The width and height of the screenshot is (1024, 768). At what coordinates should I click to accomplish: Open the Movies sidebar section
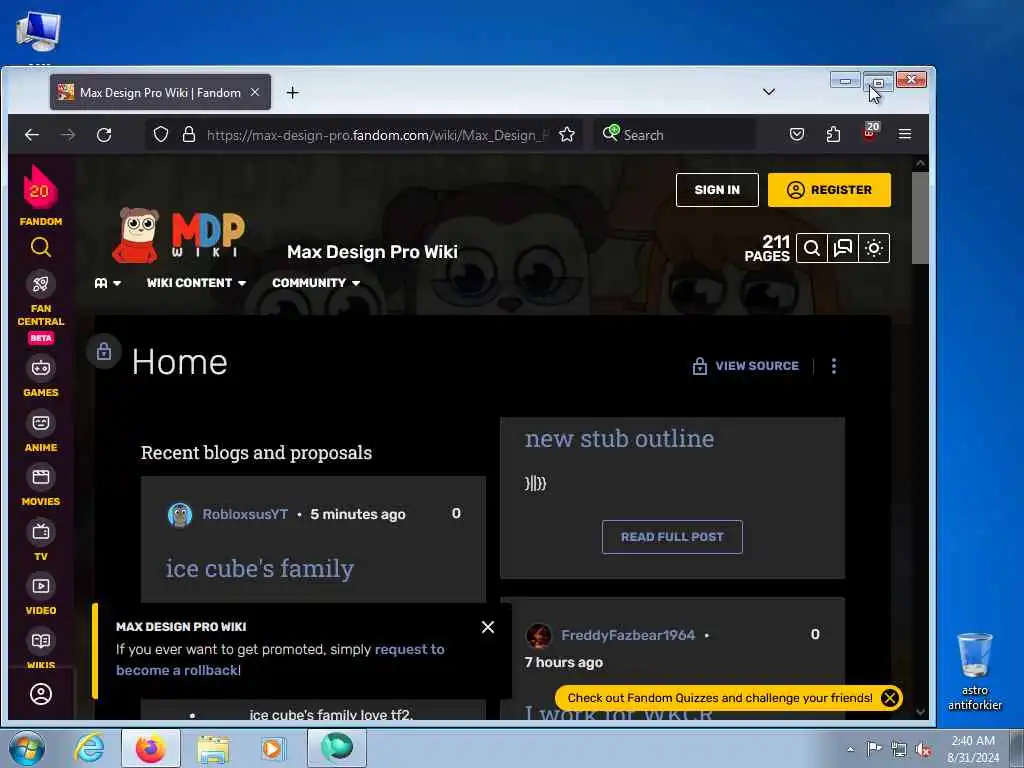coord(40,485)
